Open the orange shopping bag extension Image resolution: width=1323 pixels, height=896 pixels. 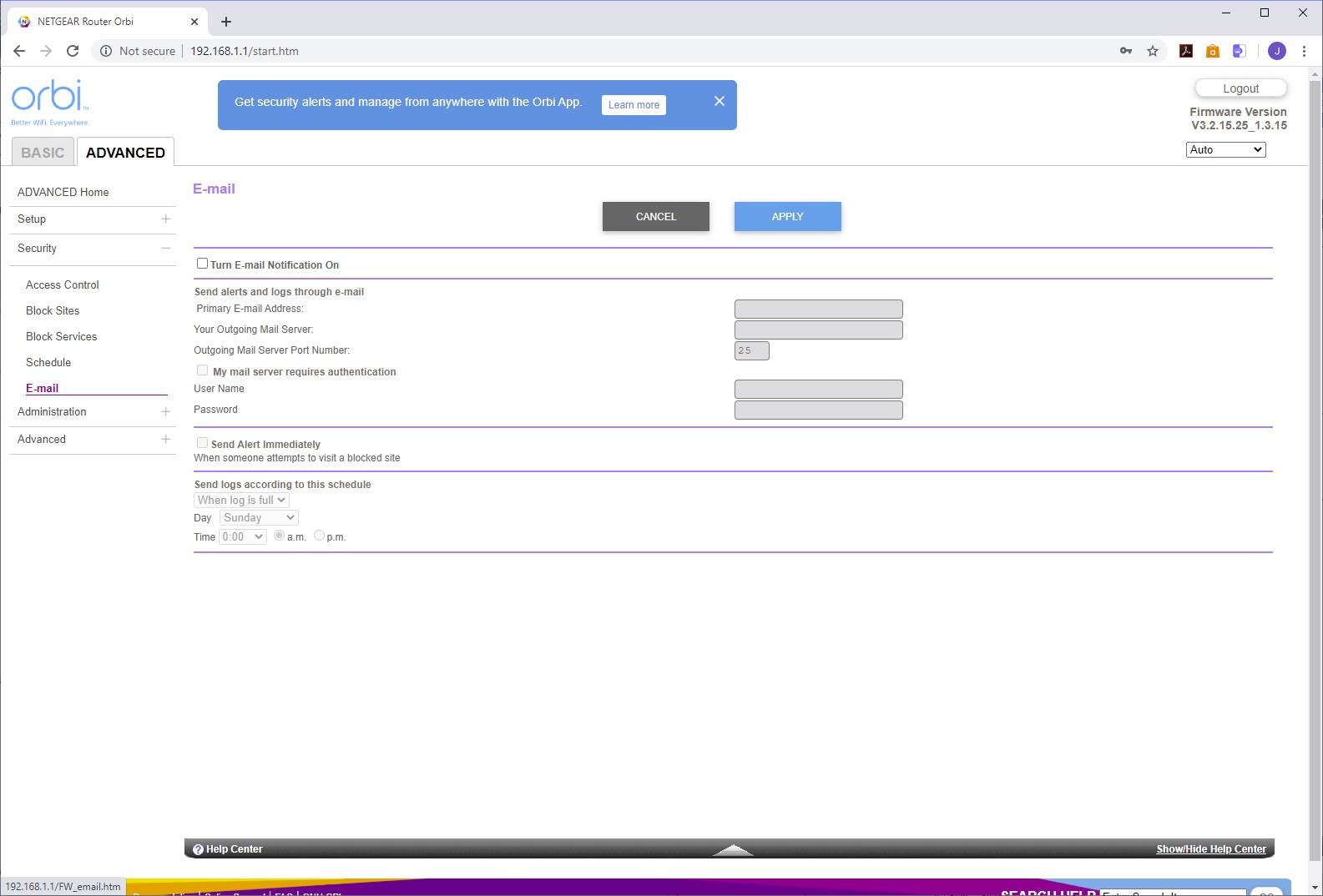(1213, 51)
